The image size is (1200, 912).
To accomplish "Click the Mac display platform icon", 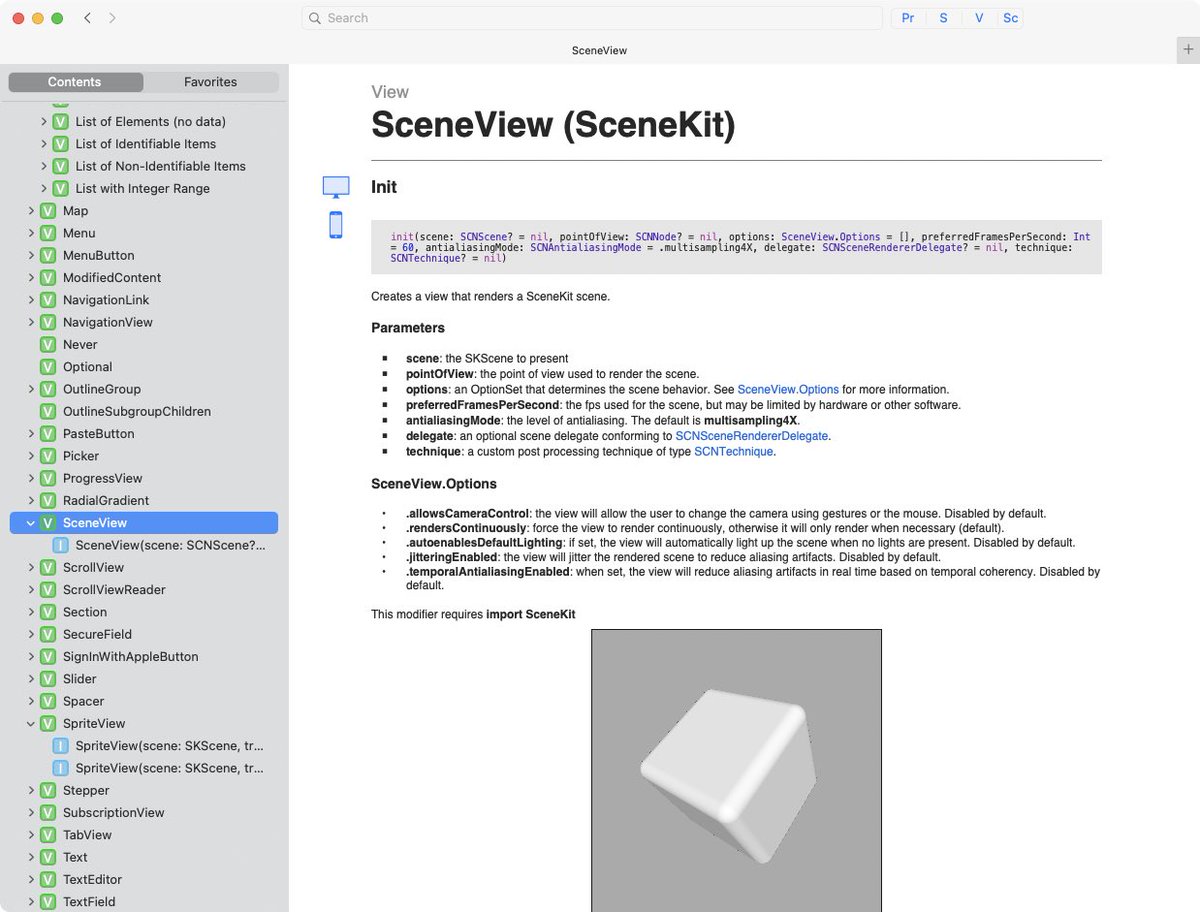I will pyautogui.click(x=336, y=186).
